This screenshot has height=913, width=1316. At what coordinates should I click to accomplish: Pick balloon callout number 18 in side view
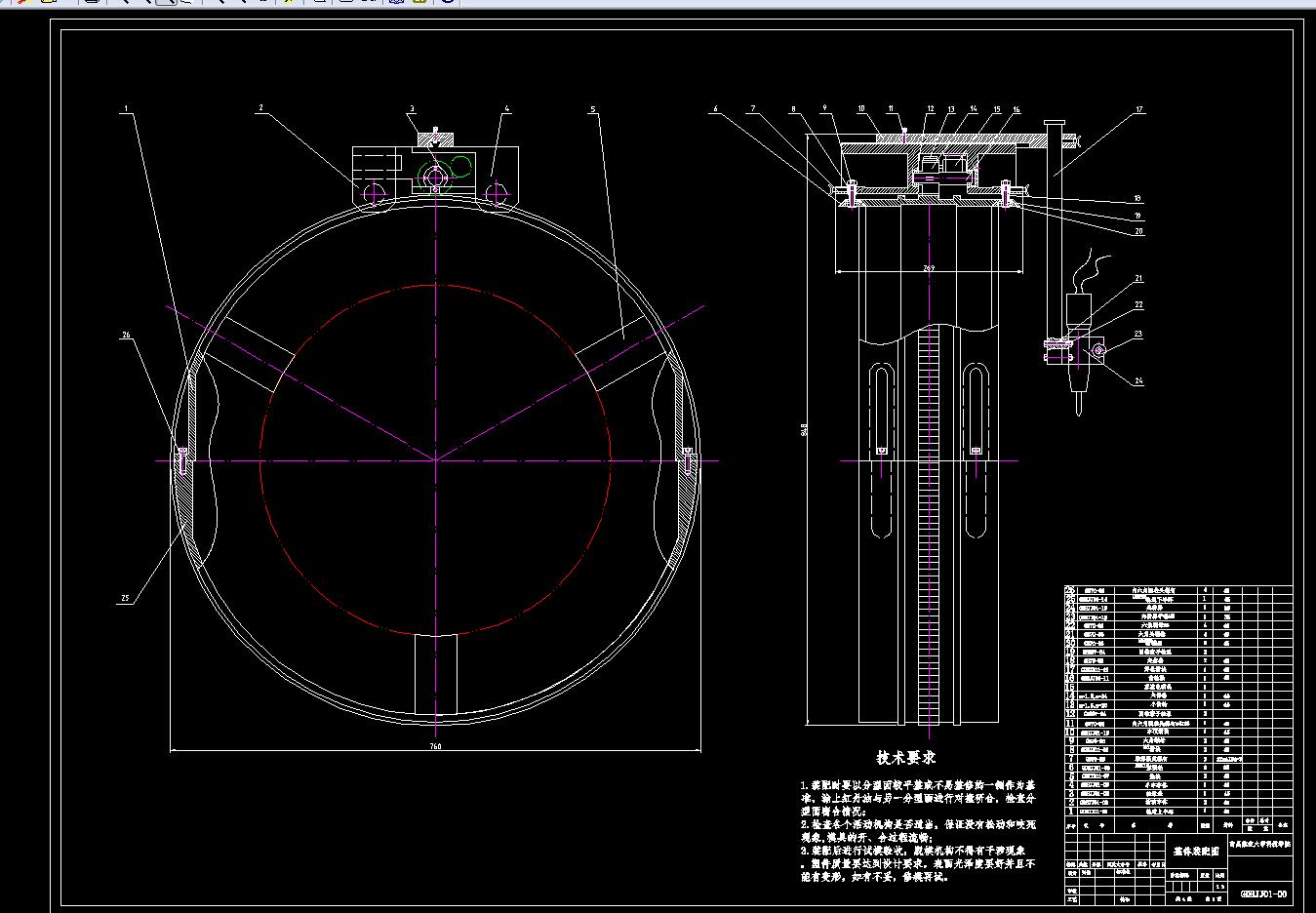point(1138,198)
